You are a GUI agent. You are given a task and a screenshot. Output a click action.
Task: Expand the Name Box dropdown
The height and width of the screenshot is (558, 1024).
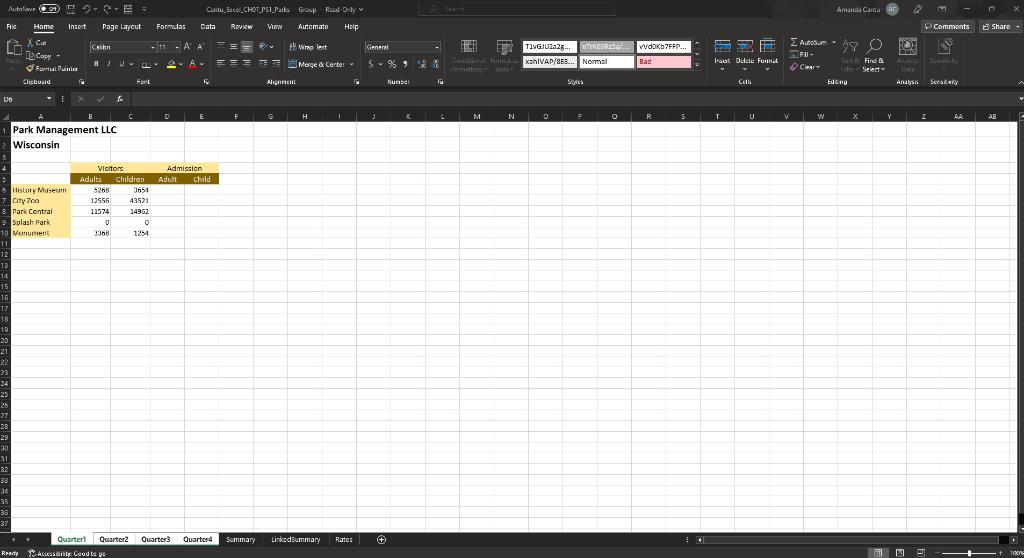click(x=49, y=99)
